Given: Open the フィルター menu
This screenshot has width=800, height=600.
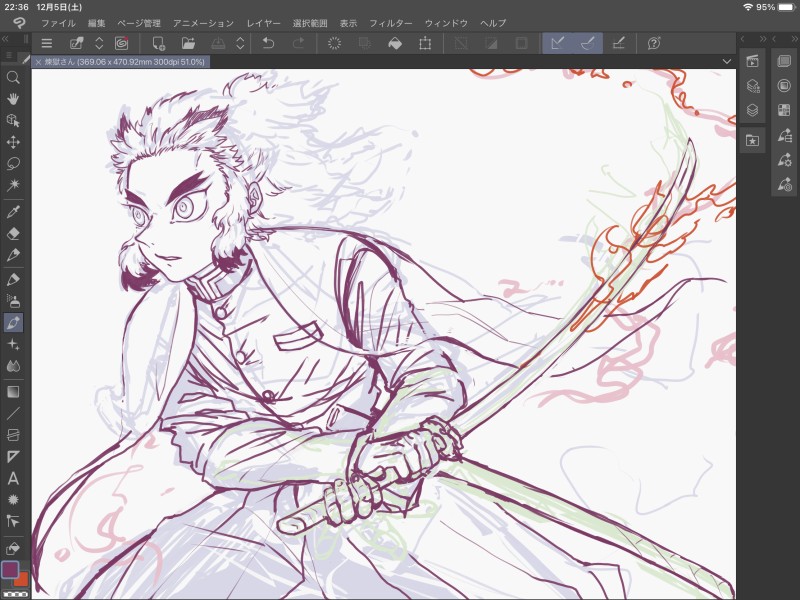Looking at the screenshot, I should pyautogui.click(x=390, y=23).
